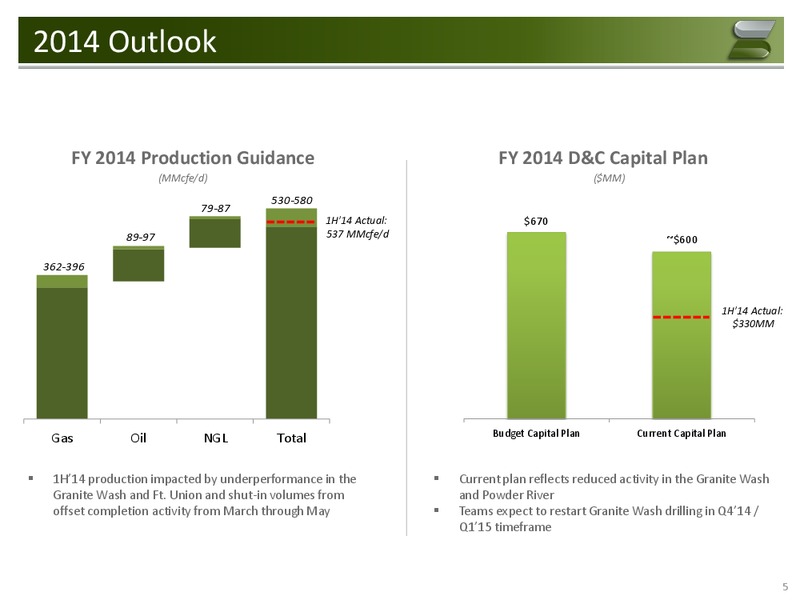Screen dimensions: 800x600
Task: Click the "530-580" data label
Action: (x=291, y=200)
